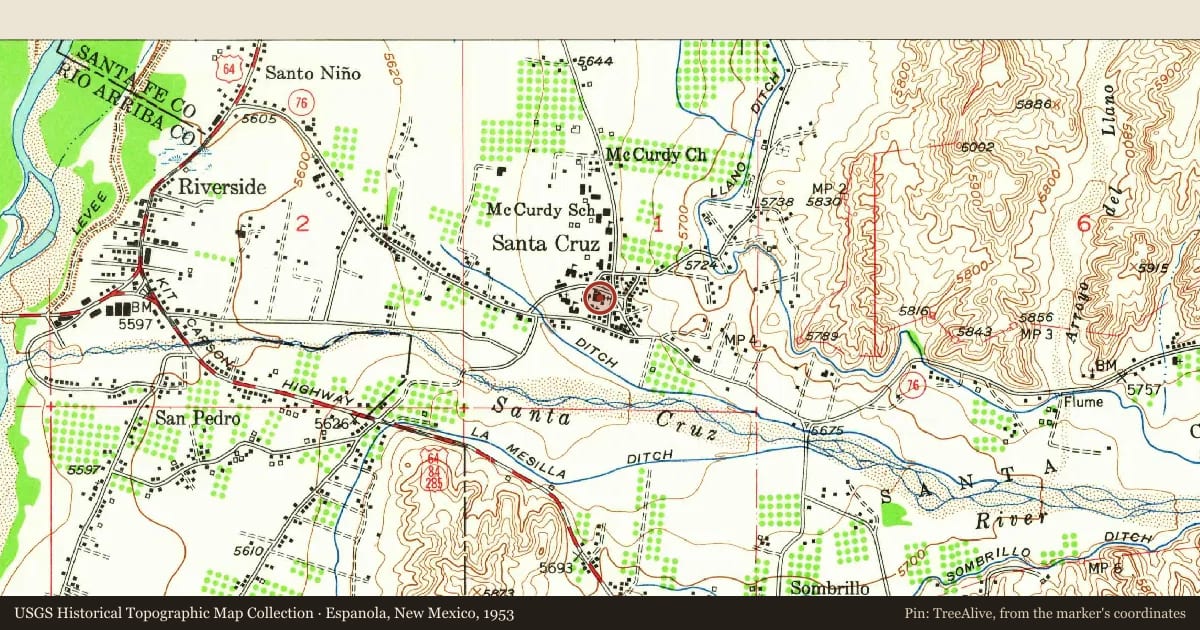1200x630 pixels.
Task: Select the "LA MESILLA" ditch label
Action: click(517, 455)
